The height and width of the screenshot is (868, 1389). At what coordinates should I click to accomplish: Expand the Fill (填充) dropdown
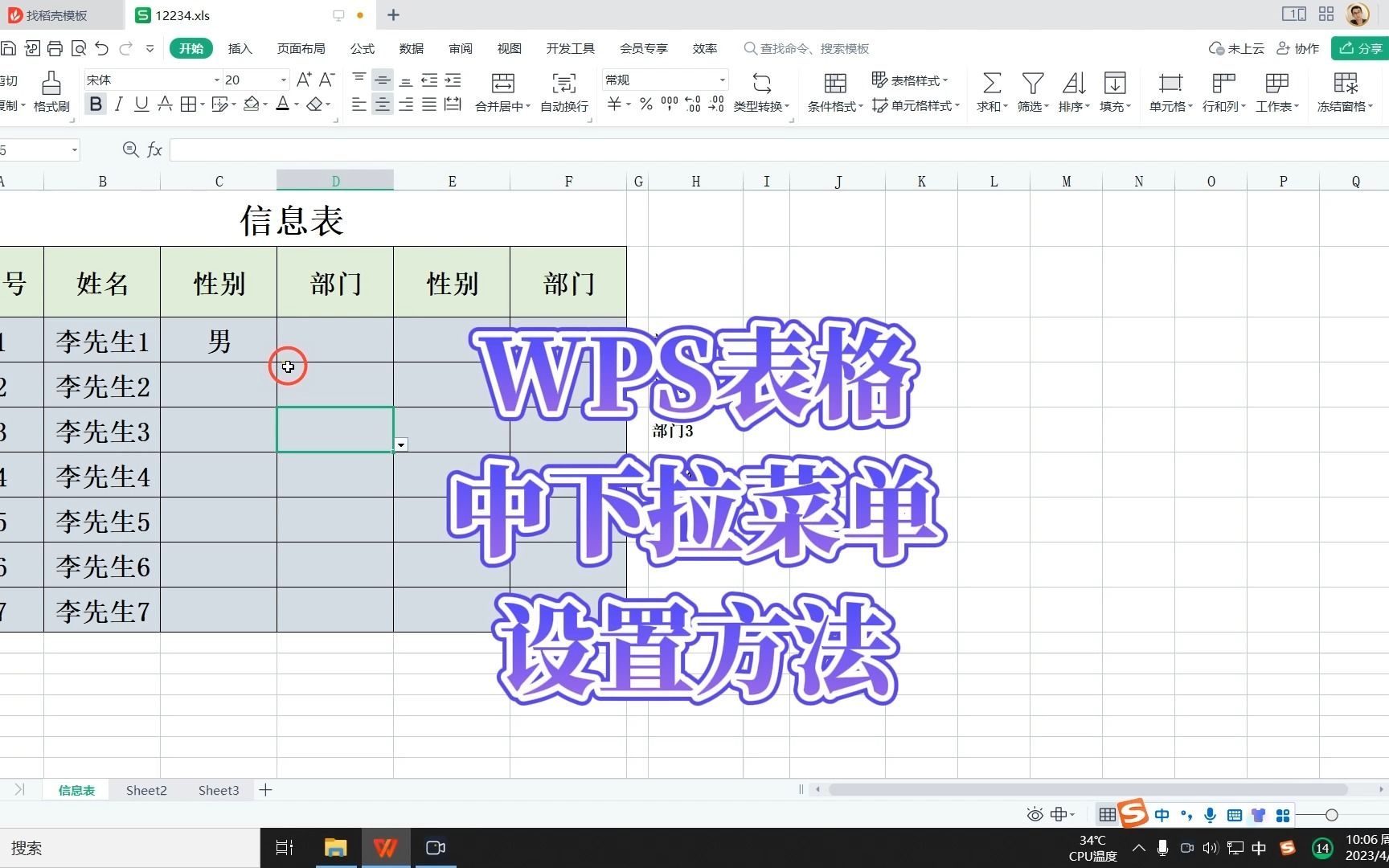[x=1129, y=106]
